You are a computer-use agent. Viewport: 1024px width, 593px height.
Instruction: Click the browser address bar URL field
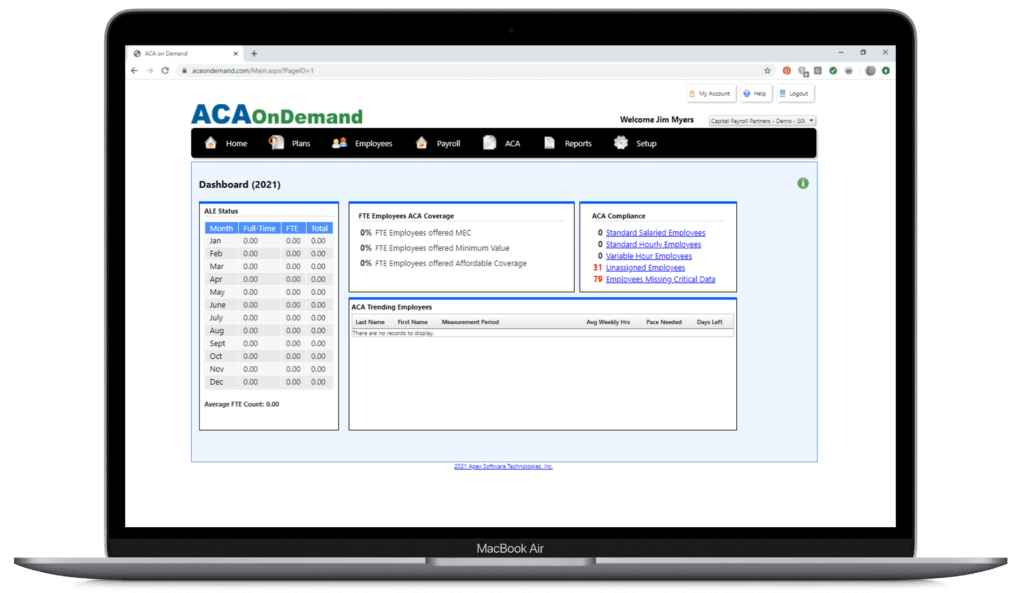click(x=450, y=71)
